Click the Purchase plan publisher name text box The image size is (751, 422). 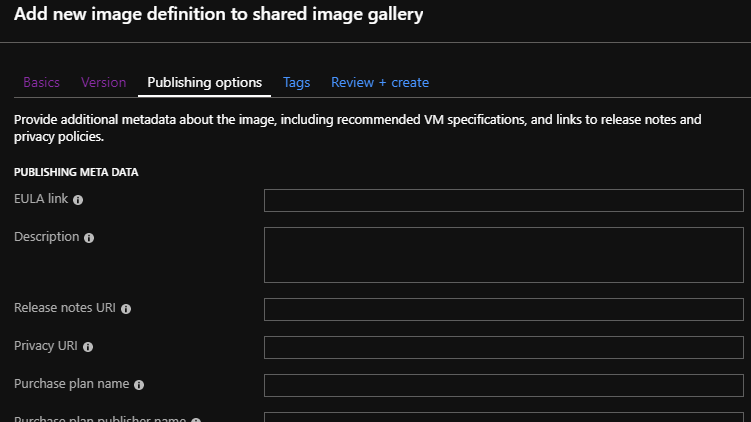click(x=503, y=418)
